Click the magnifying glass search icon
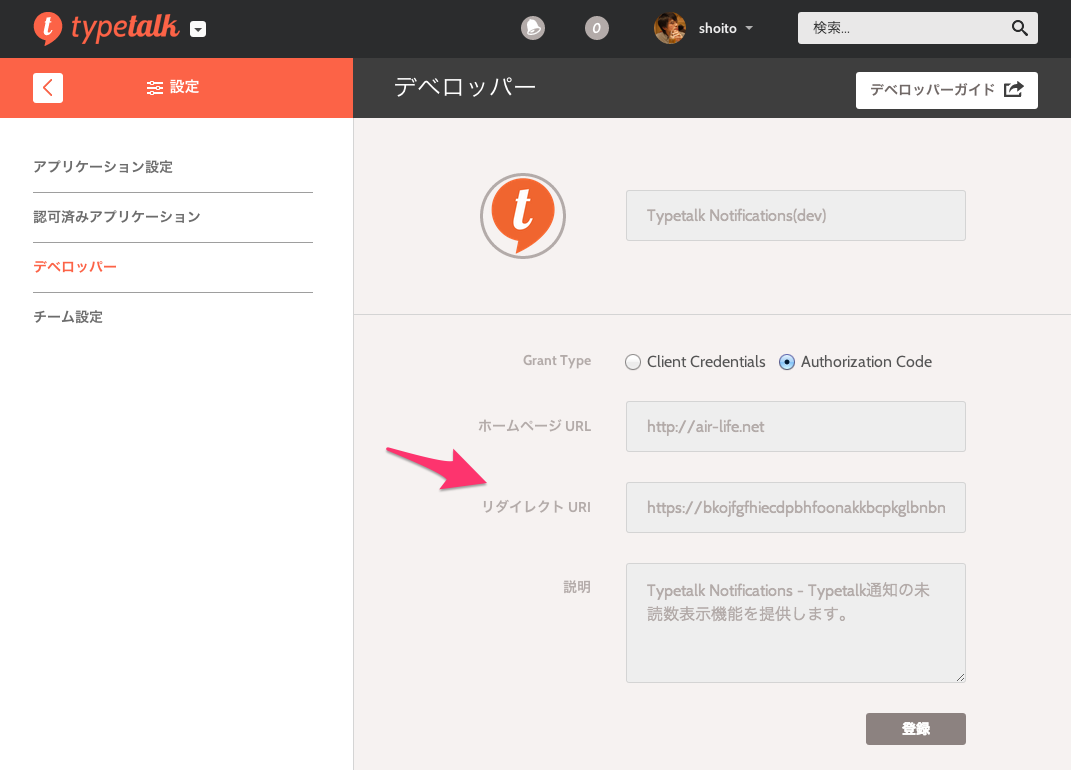 1019,28
